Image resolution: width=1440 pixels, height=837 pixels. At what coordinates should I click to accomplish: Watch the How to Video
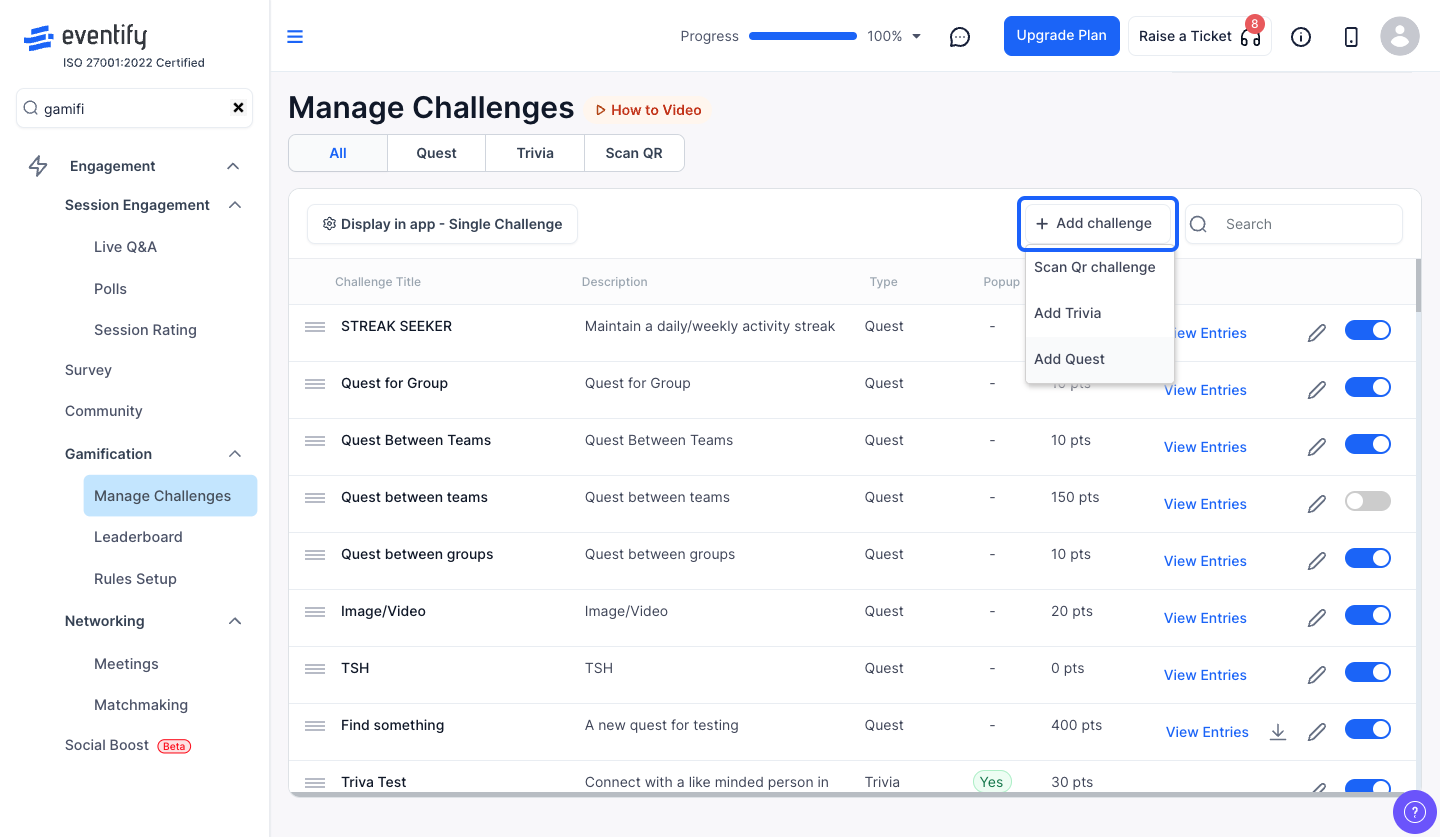648,110
